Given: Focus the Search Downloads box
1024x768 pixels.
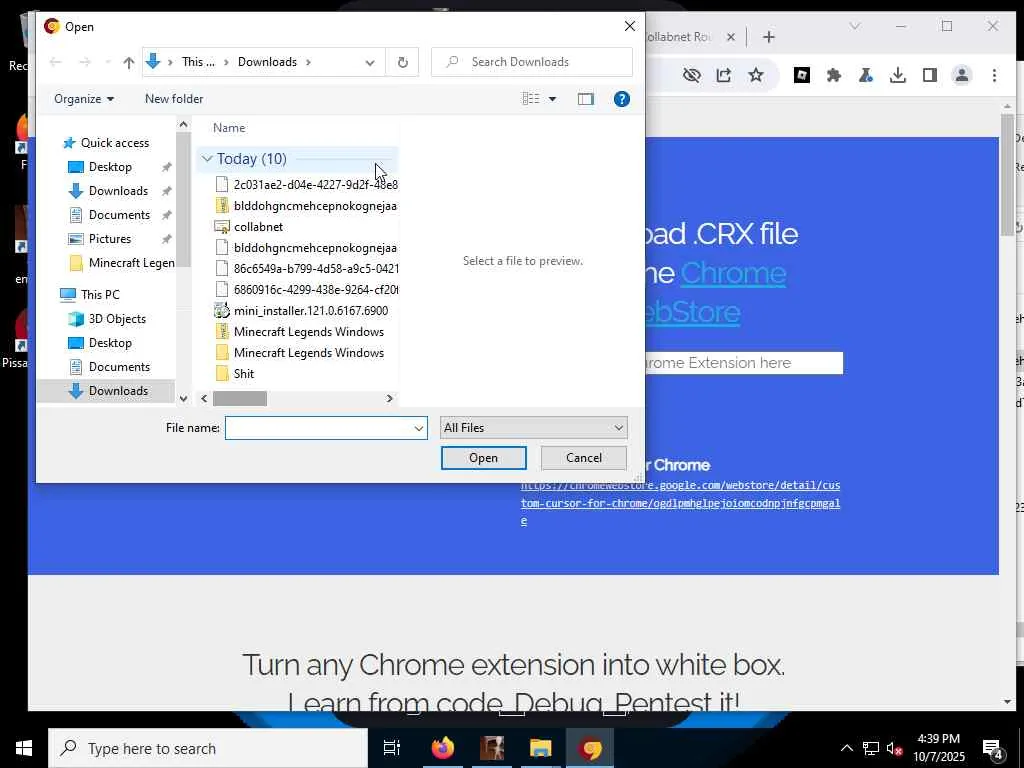Looking at the screenshot, I should point(532,62).
